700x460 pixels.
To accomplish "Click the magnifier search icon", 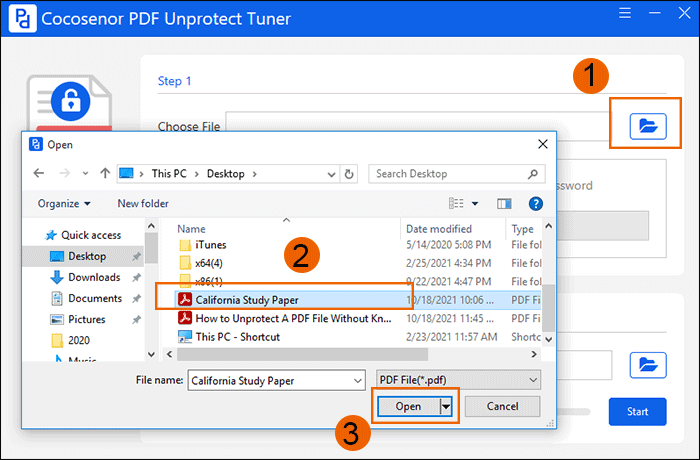I will (533, 174).
